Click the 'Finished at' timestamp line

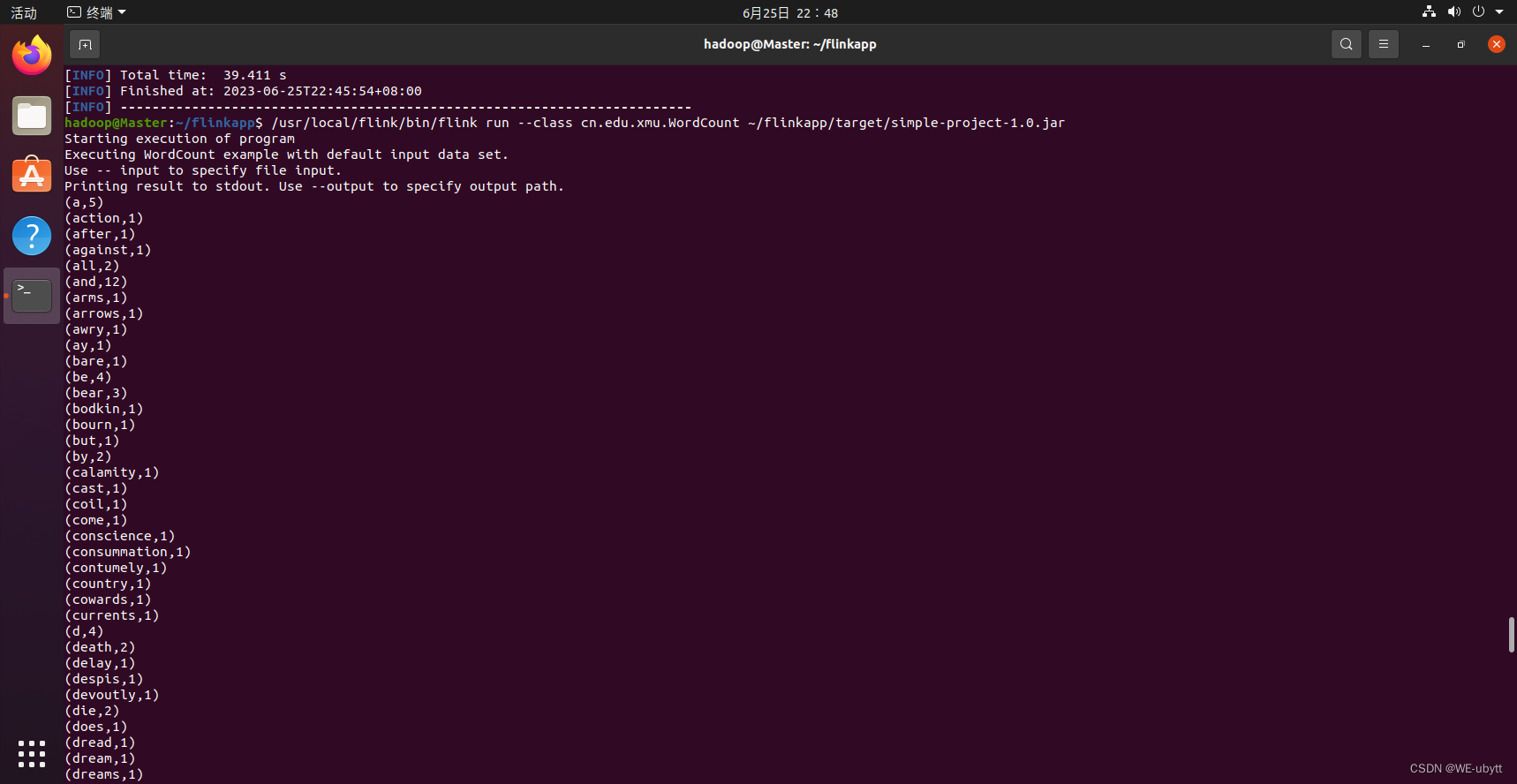click(243, 91)
